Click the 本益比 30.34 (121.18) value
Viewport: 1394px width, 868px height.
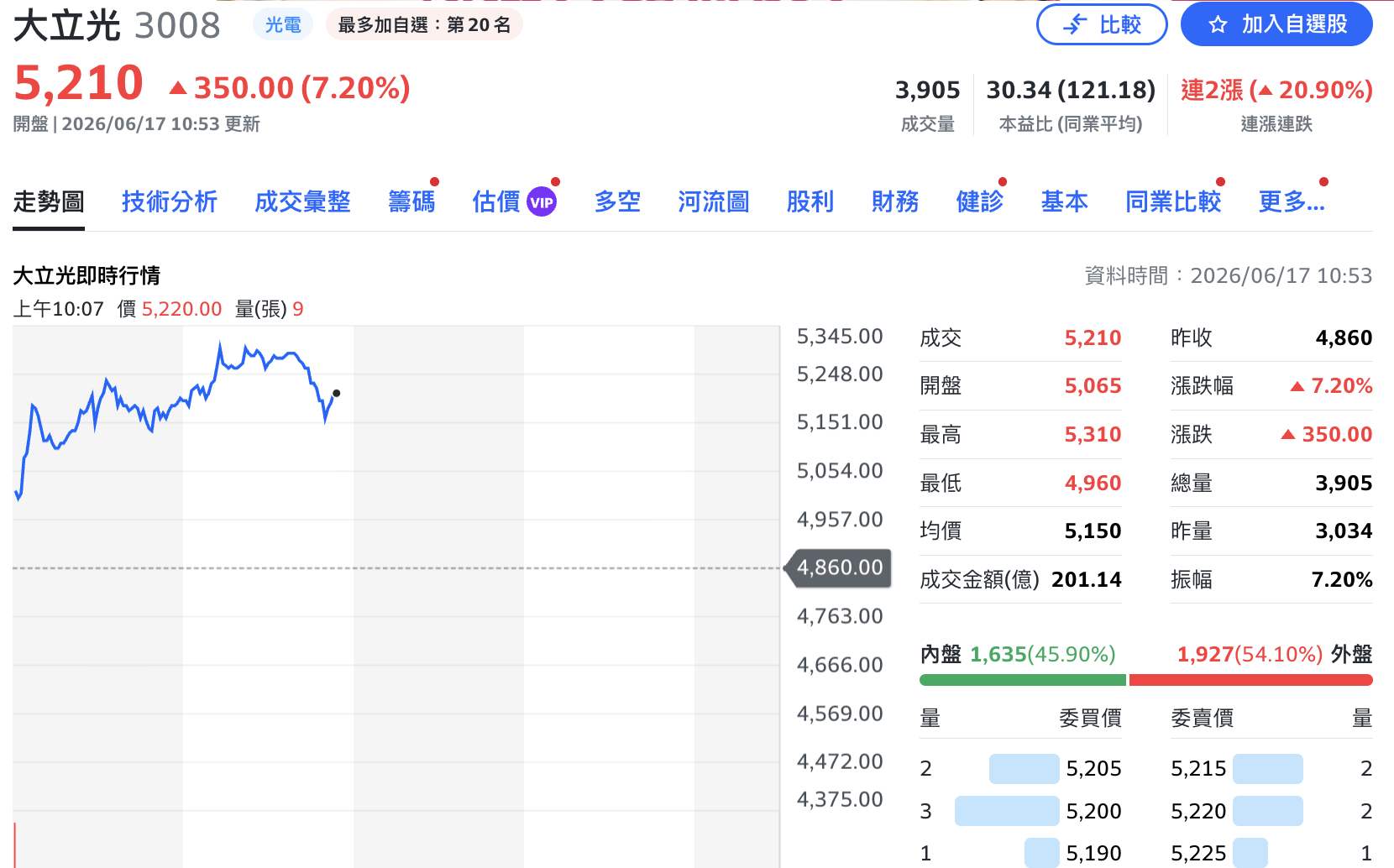pyautogui.click(x=1071, y=90)
